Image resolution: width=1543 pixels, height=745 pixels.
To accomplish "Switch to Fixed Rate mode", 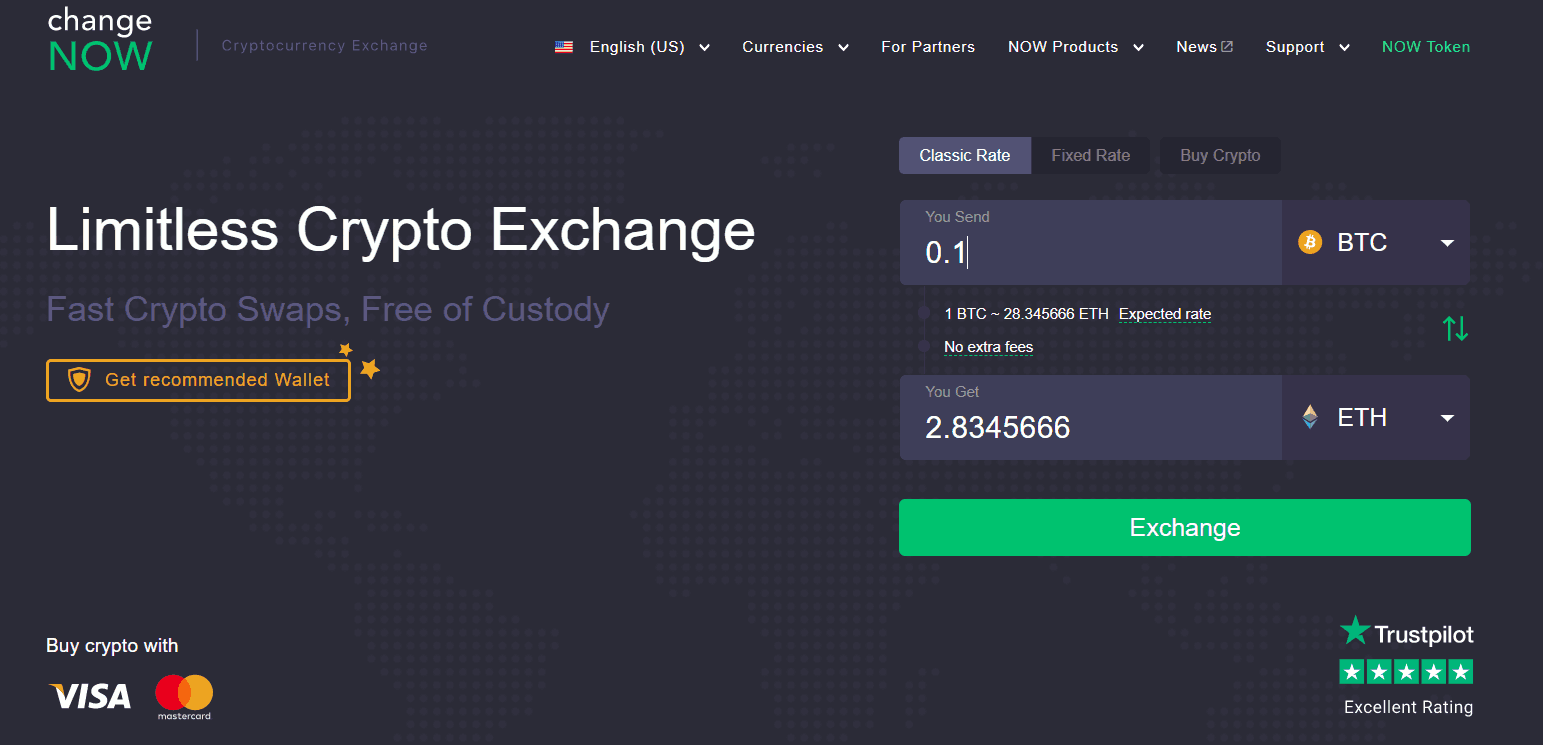I will tap(1090, 156).
